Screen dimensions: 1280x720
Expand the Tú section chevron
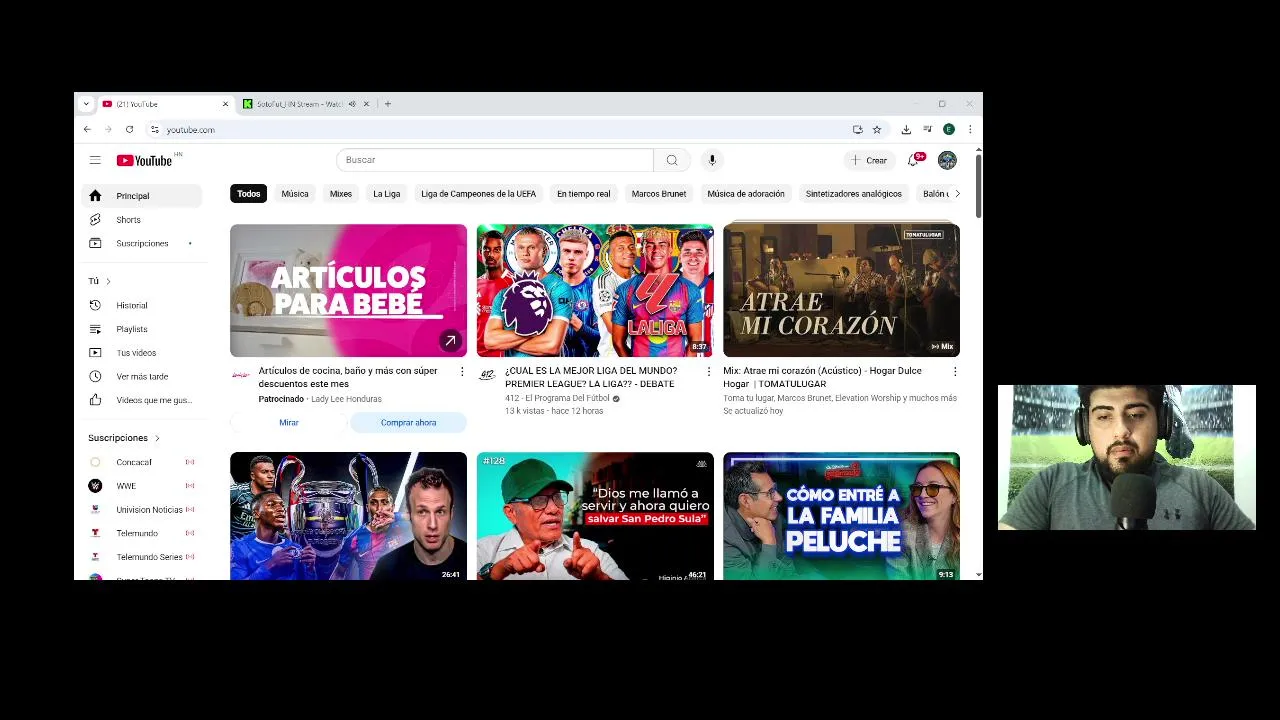click(x=108, y=281)
